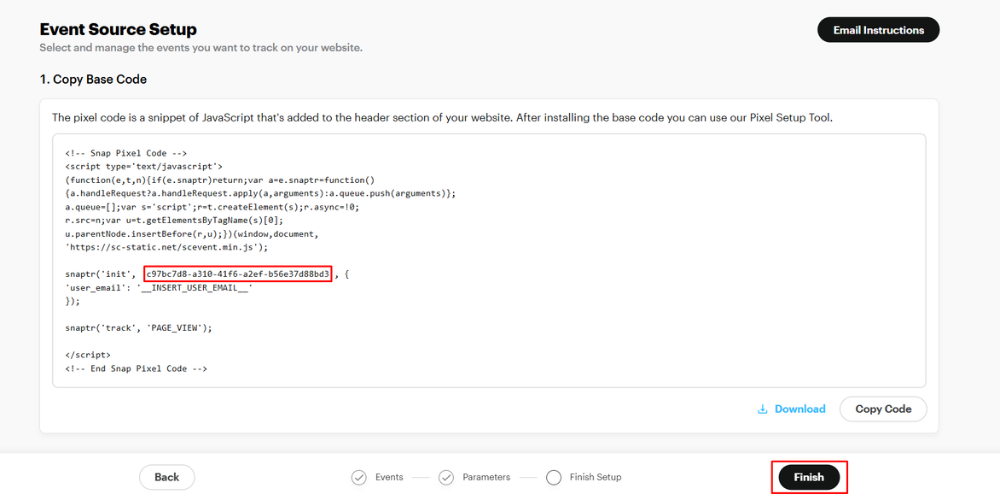Screen dimensions: 1000x500
Task: Download the pixel base code
Action: click(x=791, y=409)
